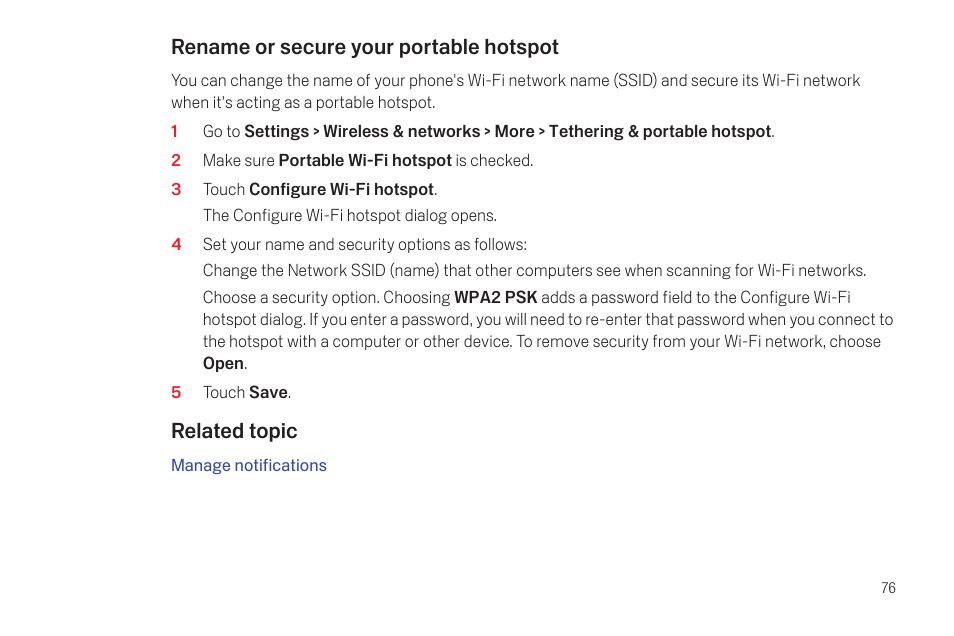Click the bold text Configure Wi-Fi hotspot
Screen dimensions: 954x636
pos(341,189)
